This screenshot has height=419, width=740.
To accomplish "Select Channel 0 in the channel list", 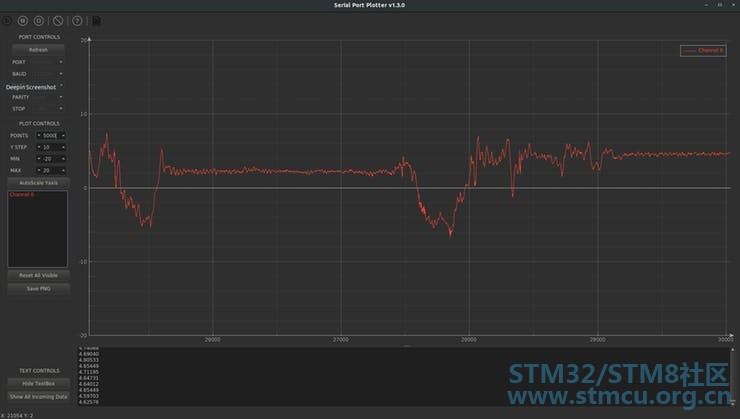I will pyautogui.click(x=22, y=194).
